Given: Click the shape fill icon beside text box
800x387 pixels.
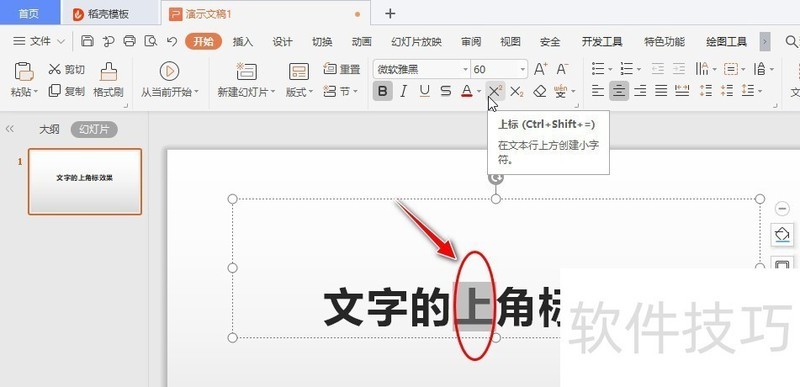Looking at the screenshot, I should point(782,235).
